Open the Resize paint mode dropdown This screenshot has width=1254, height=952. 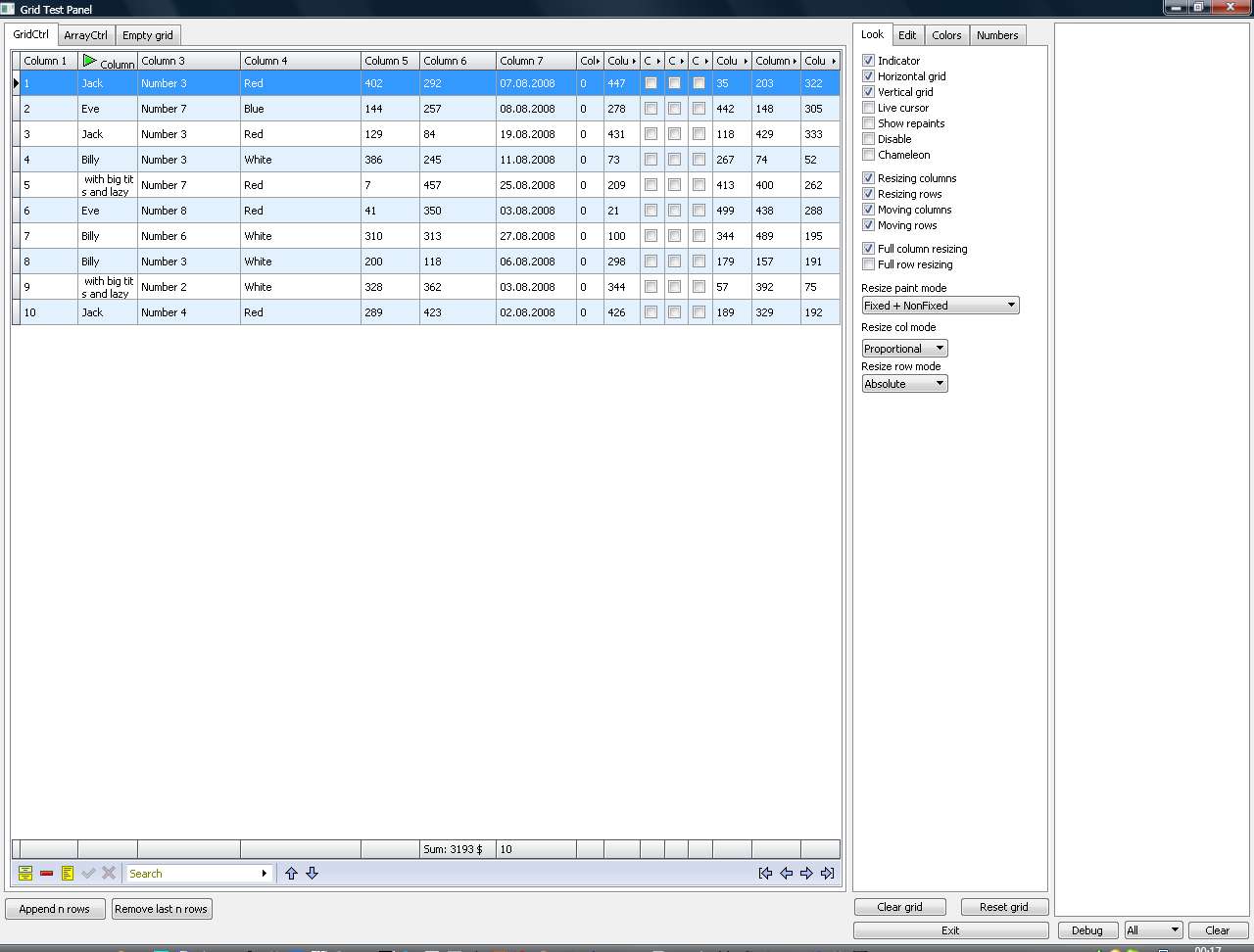(x=940, y=306)
